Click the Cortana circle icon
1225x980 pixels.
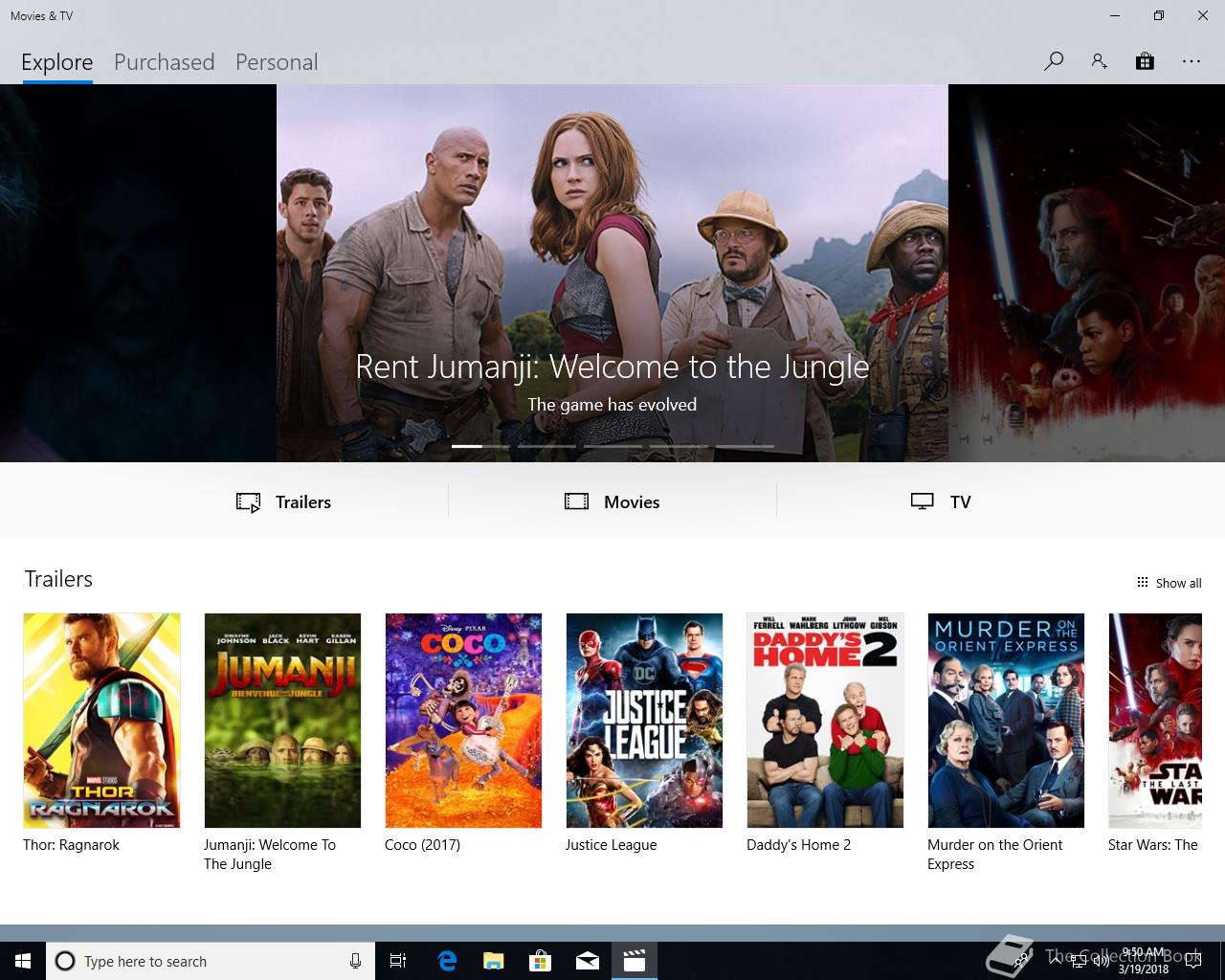(65, 961)
